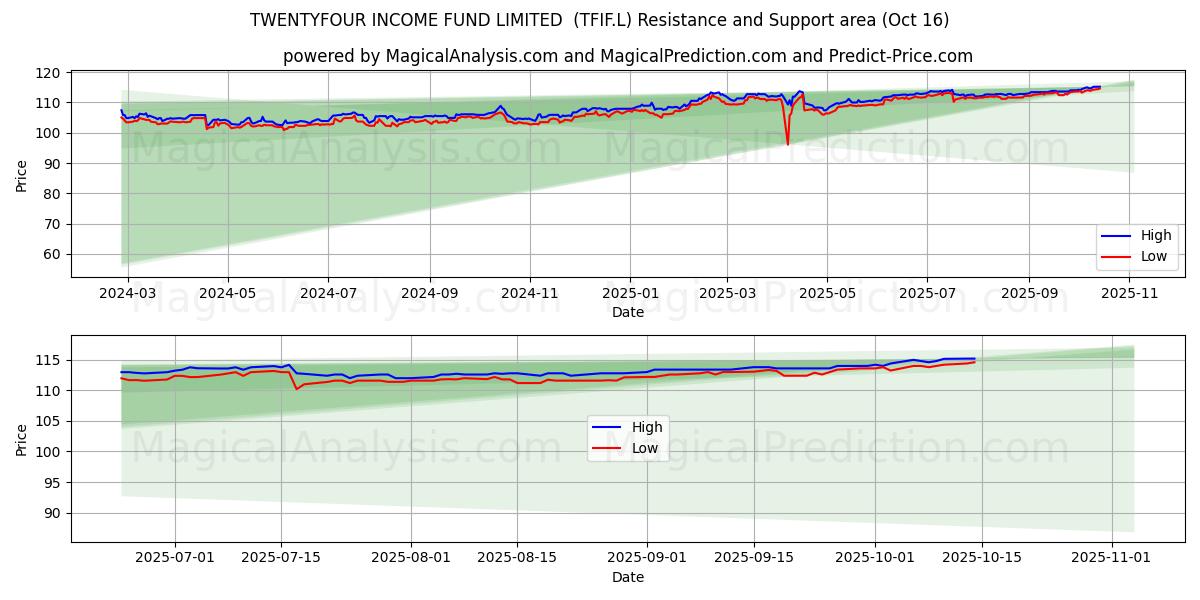
Task: Click the 'powered by MagicalAnalysis.com' subtitle text
Action: click(419, 56)
